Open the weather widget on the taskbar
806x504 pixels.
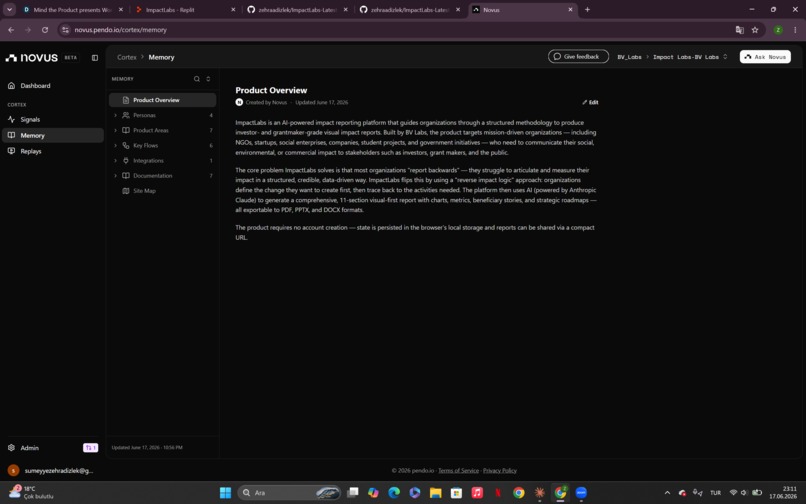(31, 493)
